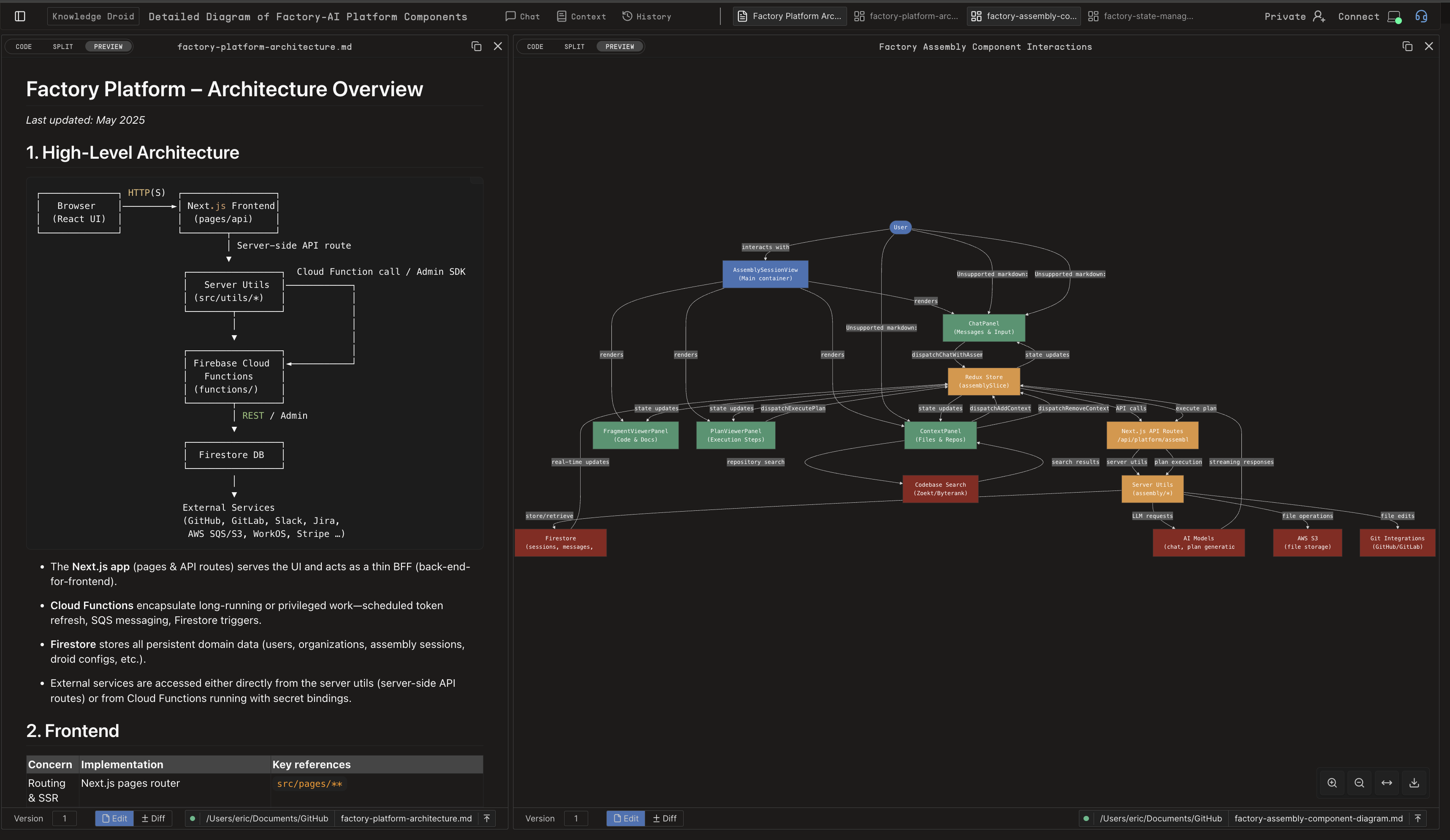Open the Knowledge Droid selector
Viewport: 1450px width, 840px height.
click(92, 16)
